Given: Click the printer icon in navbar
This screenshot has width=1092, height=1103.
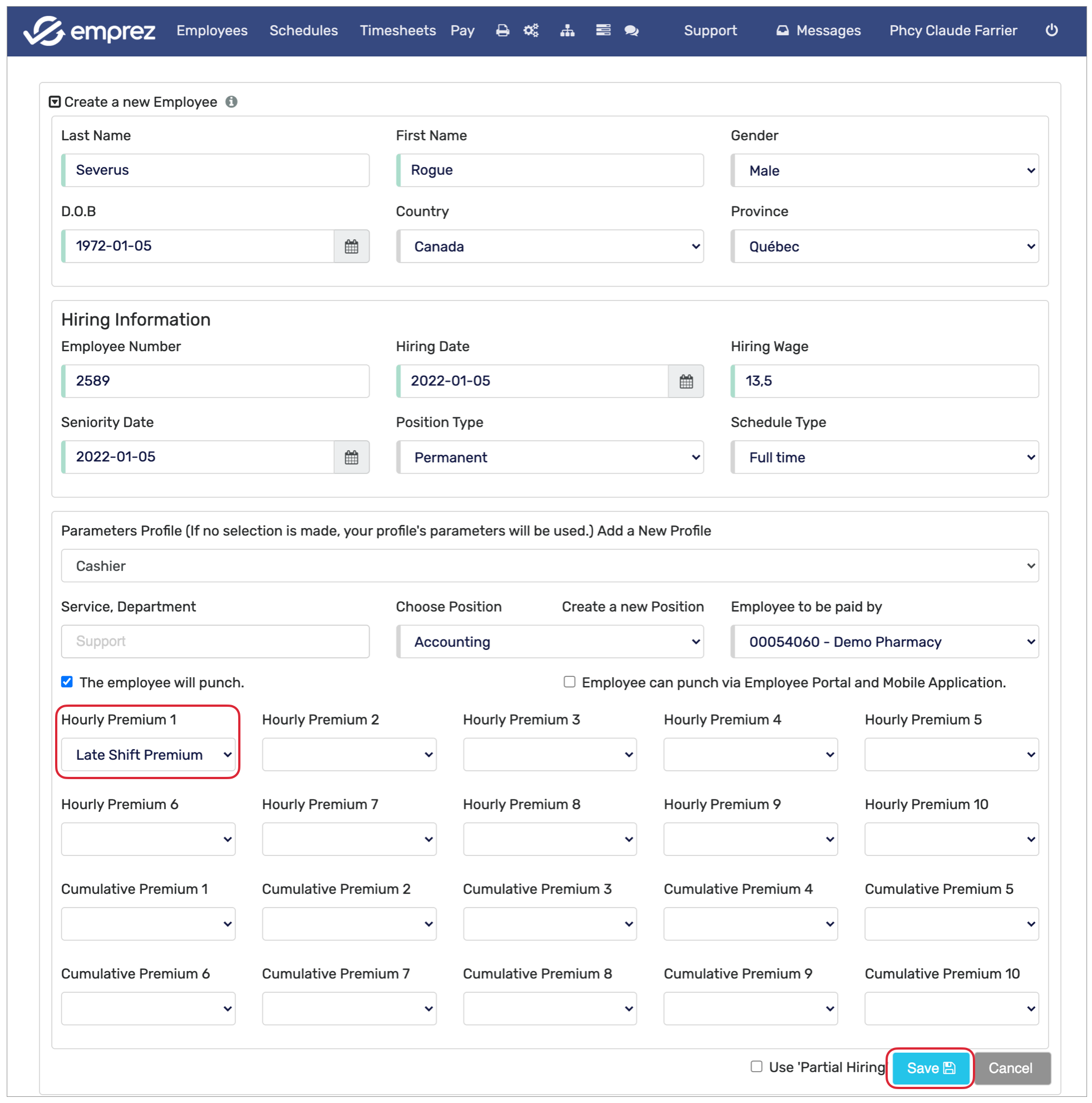Looking at the screenshot, I should coord(503,31).
